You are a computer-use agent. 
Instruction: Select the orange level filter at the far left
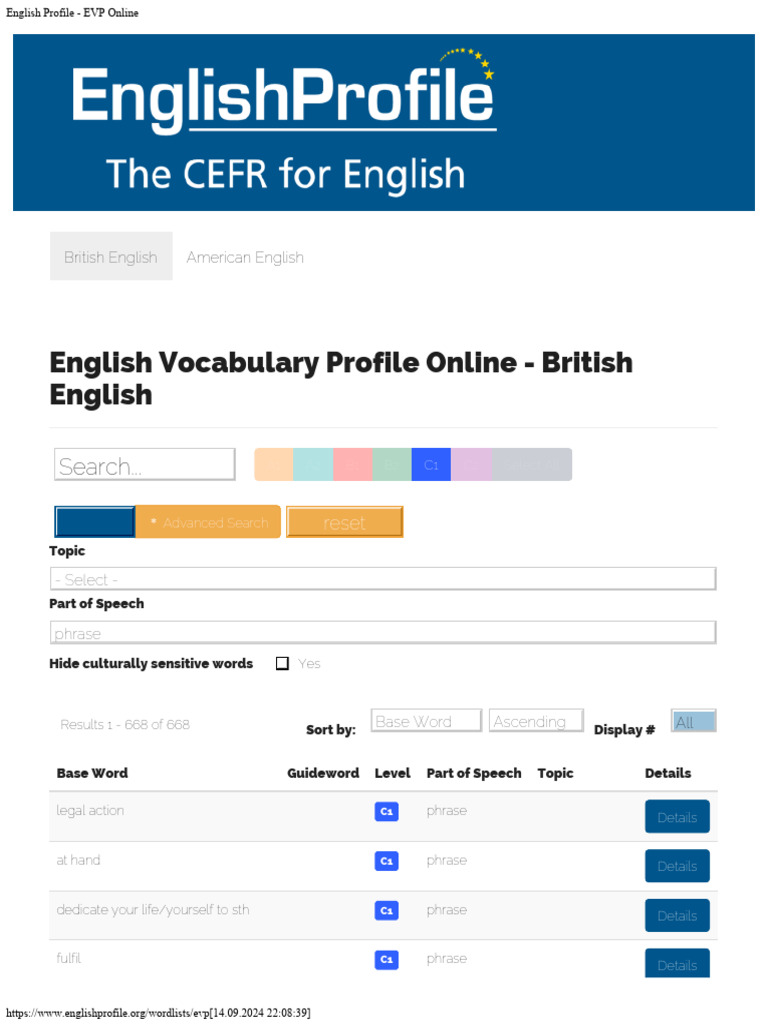click(274, 465)
